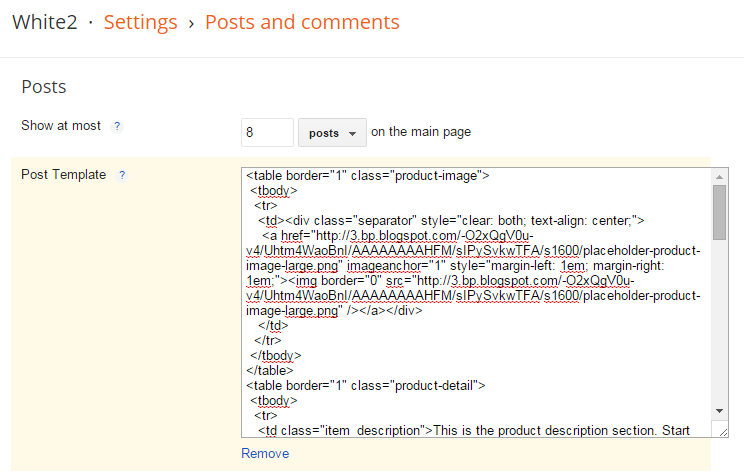Click the Posts section heading
The height and width of the screenshot is (473, 744).
point(44,87)
